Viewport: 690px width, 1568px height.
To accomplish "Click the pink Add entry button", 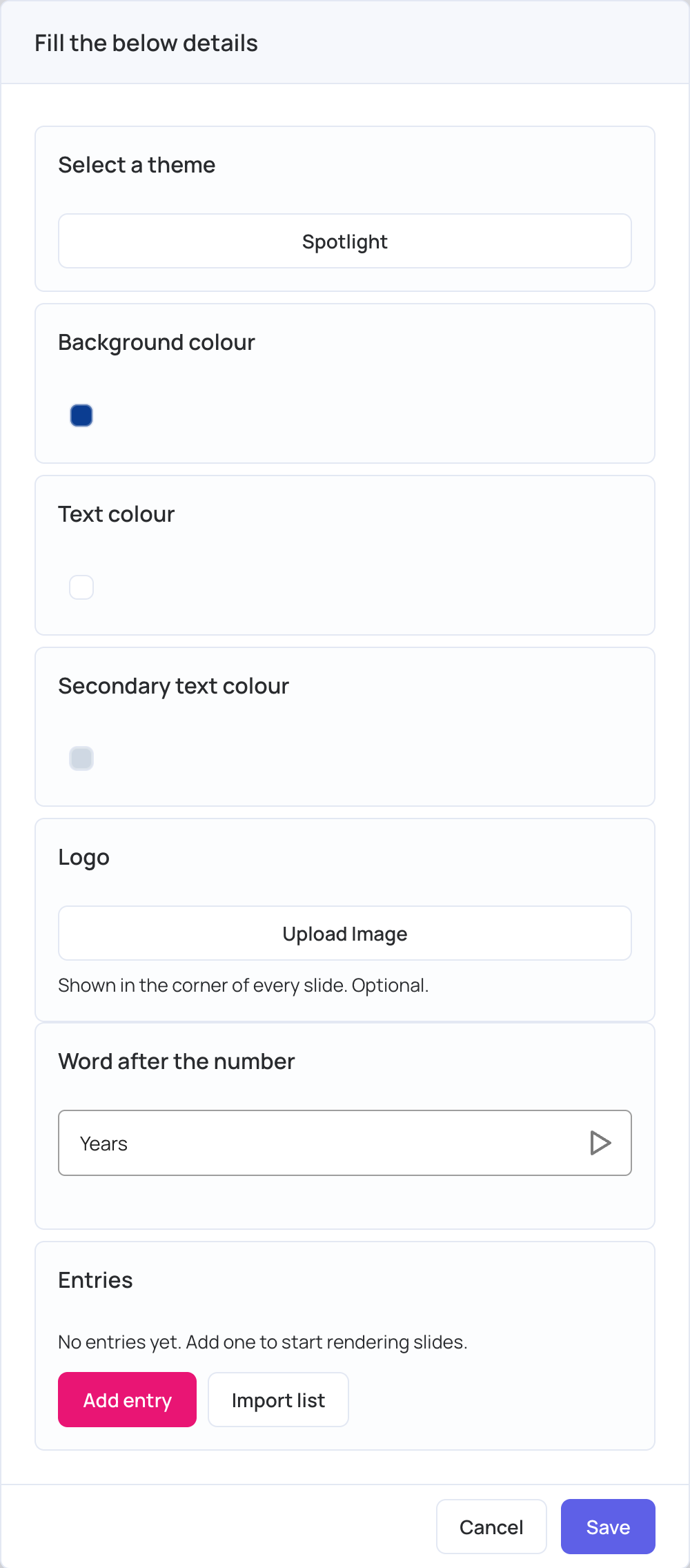I will [x=128, y=1400].
